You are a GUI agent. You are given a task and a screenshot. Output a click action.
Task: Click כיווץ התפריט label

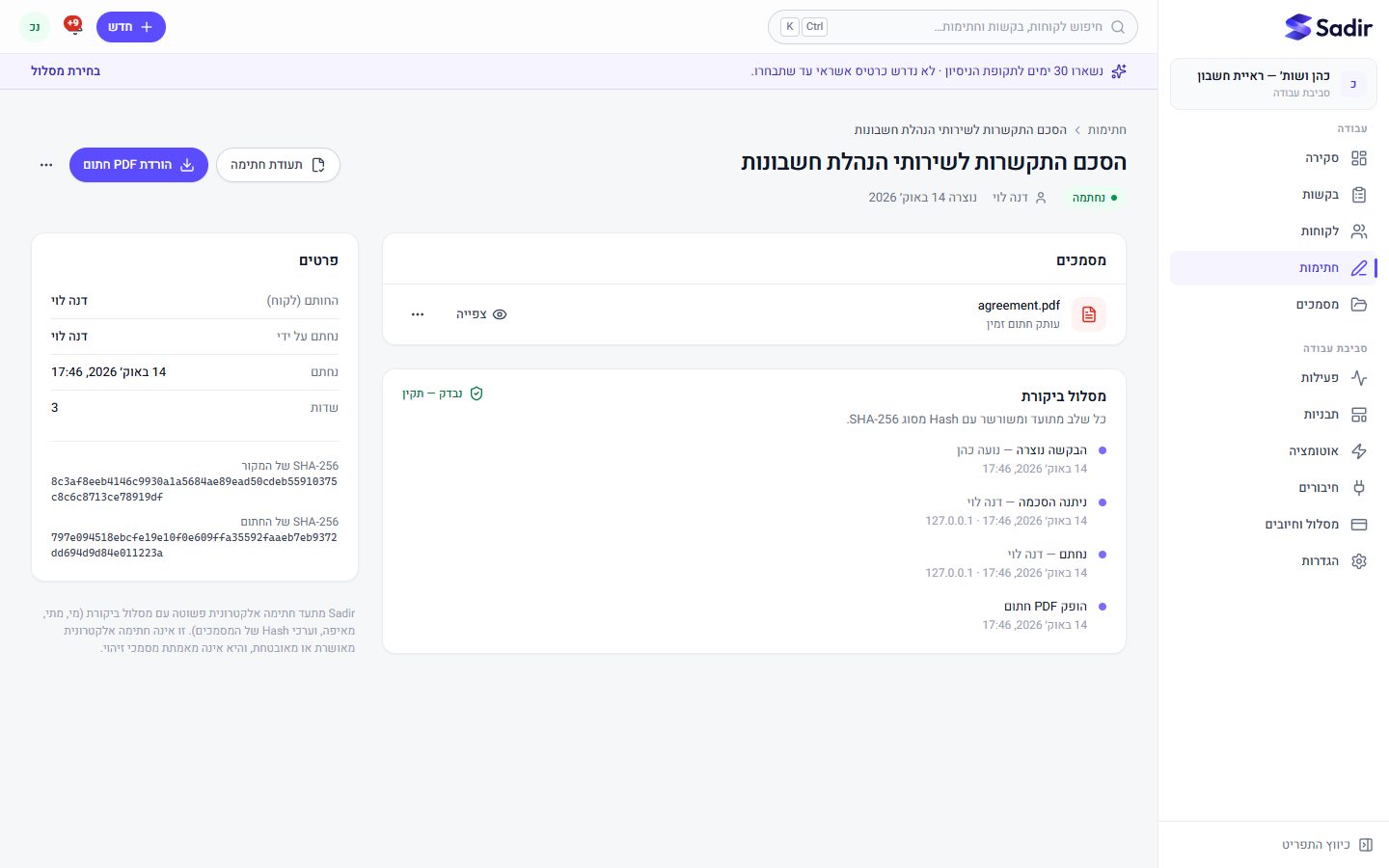coord(1316,845)
